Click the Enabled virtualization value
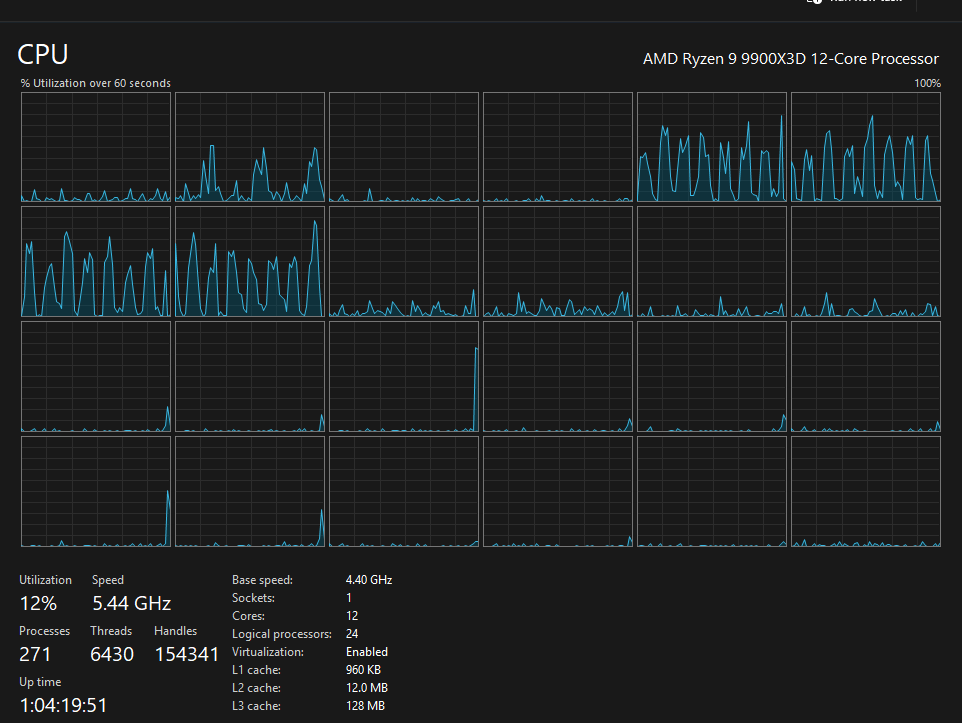 (367, 652)
